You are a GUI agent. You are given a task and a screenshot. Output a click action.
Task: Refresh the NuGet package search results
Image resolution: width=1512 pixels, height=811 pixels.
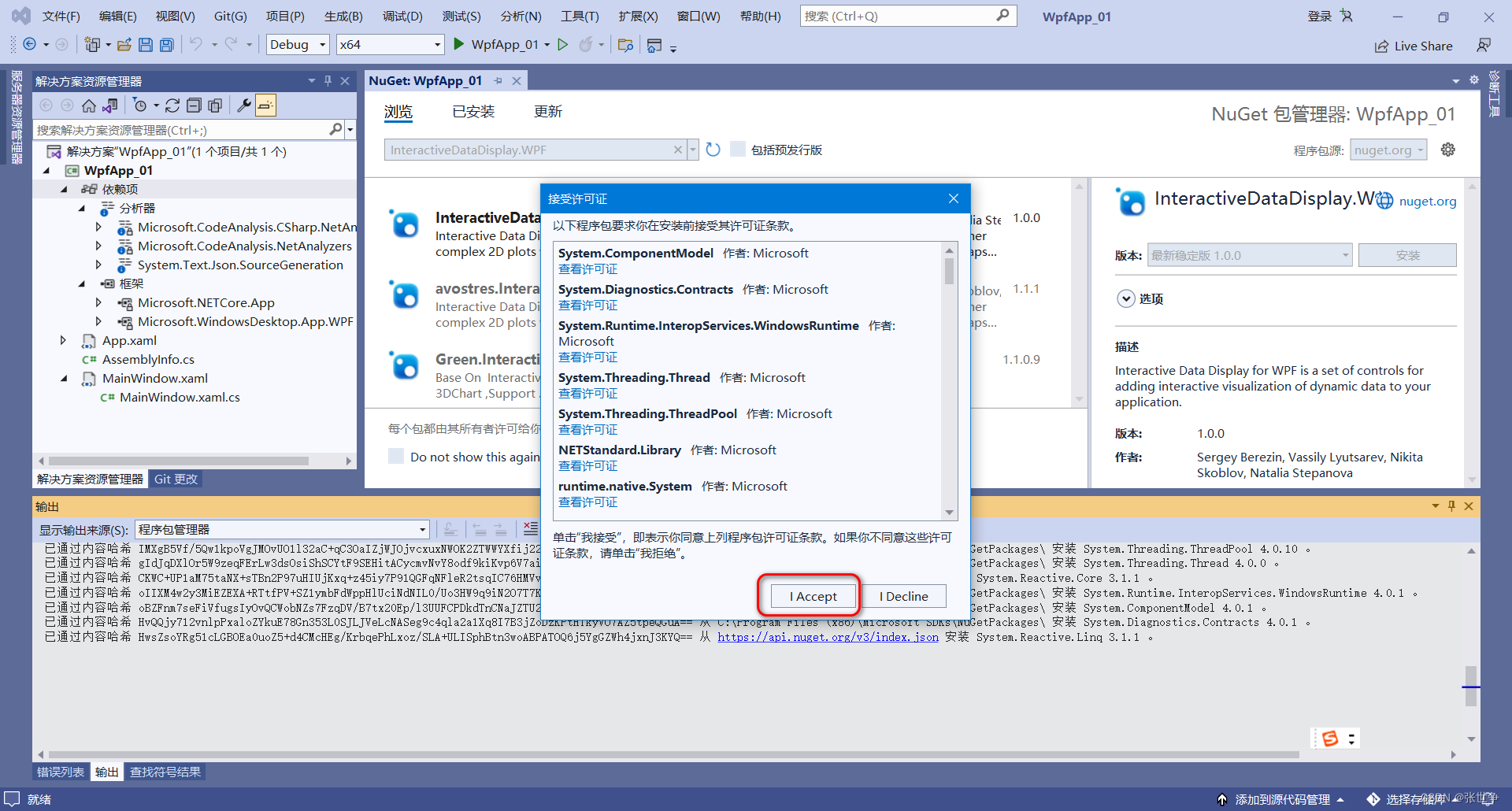[x=713, y=149]
